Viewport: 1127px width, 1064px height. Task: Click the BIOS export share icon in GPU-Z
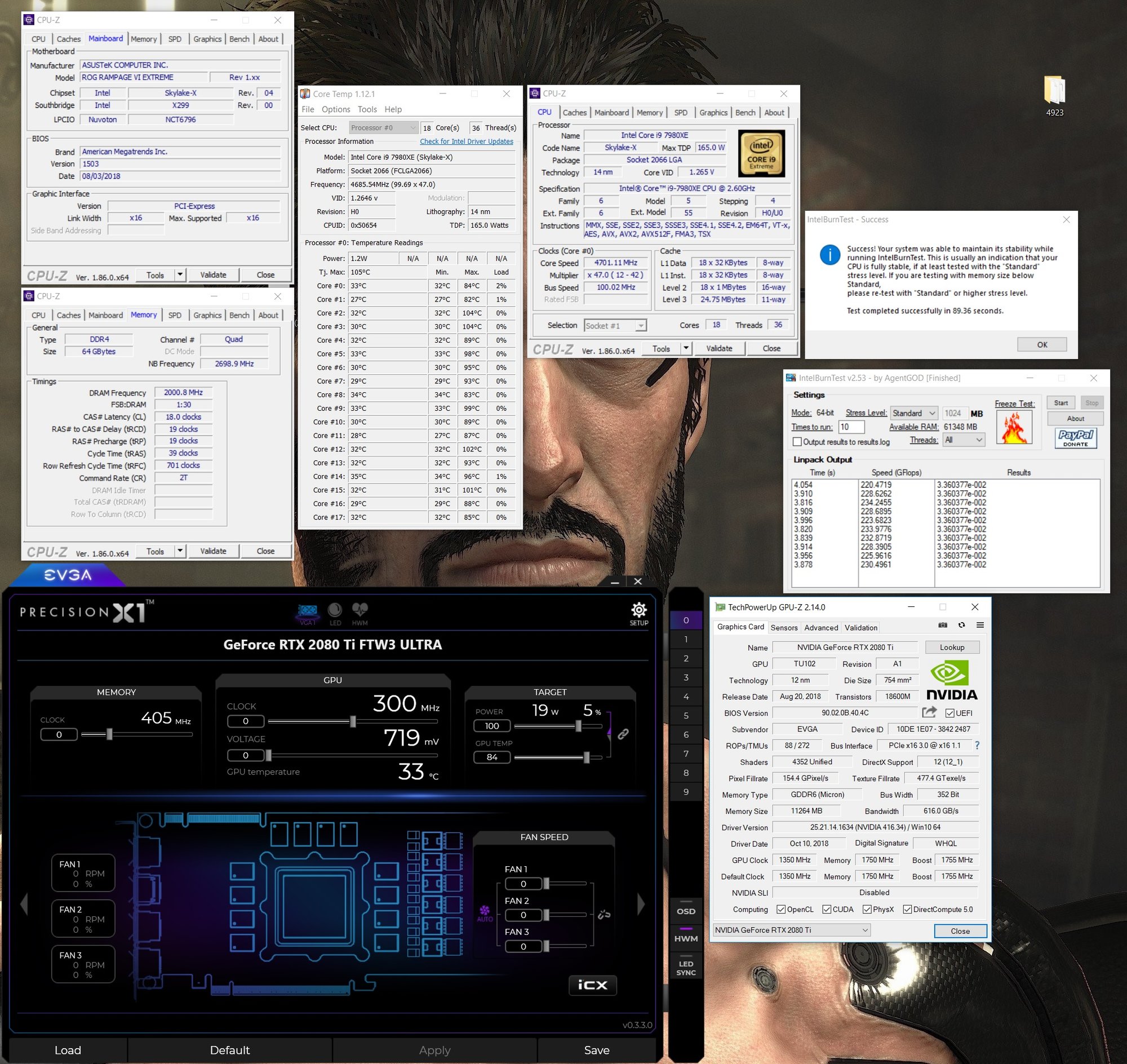coord(929,712)
